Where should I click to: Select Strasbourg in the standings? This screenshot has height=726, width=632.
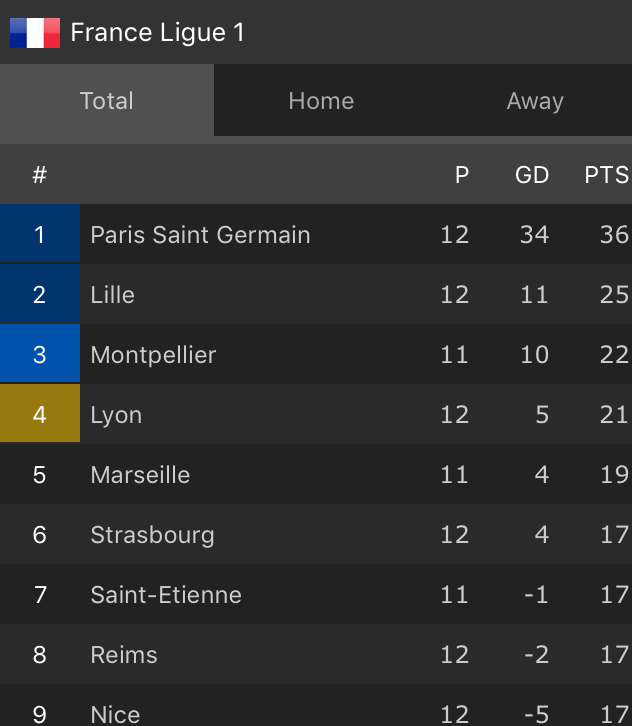pyautogui.click(x=152, y=535)
